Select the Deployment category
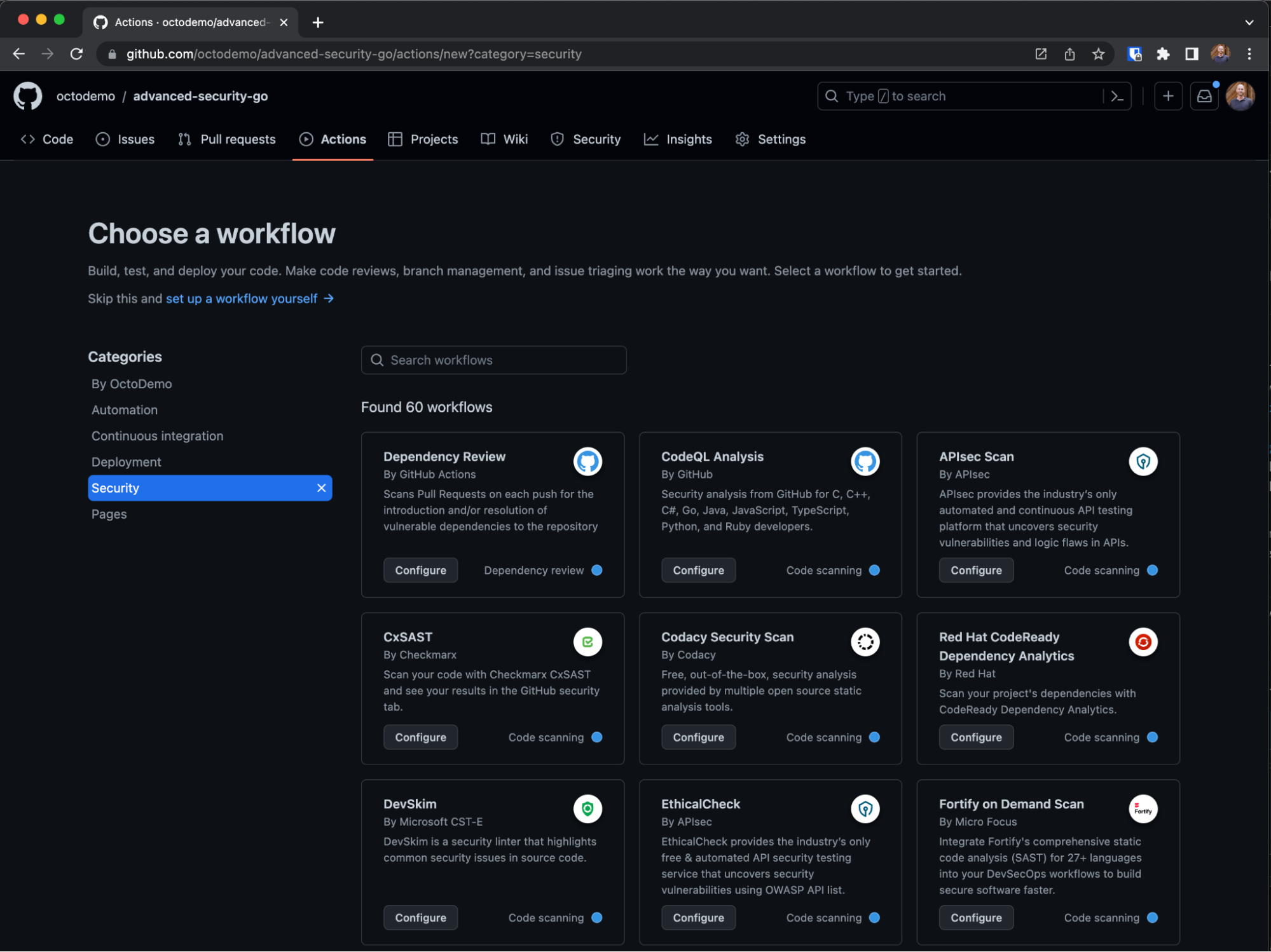Screen dimensions: 1271x952 [x=126, y=462]
